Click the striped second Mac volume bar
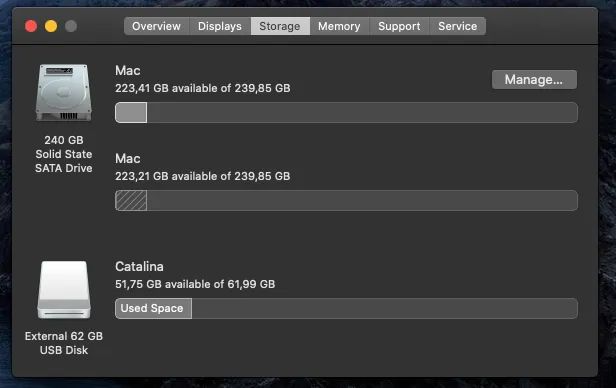Image resolution: width=616 pixels, height=388 pixels. click(x=346, y=201)
